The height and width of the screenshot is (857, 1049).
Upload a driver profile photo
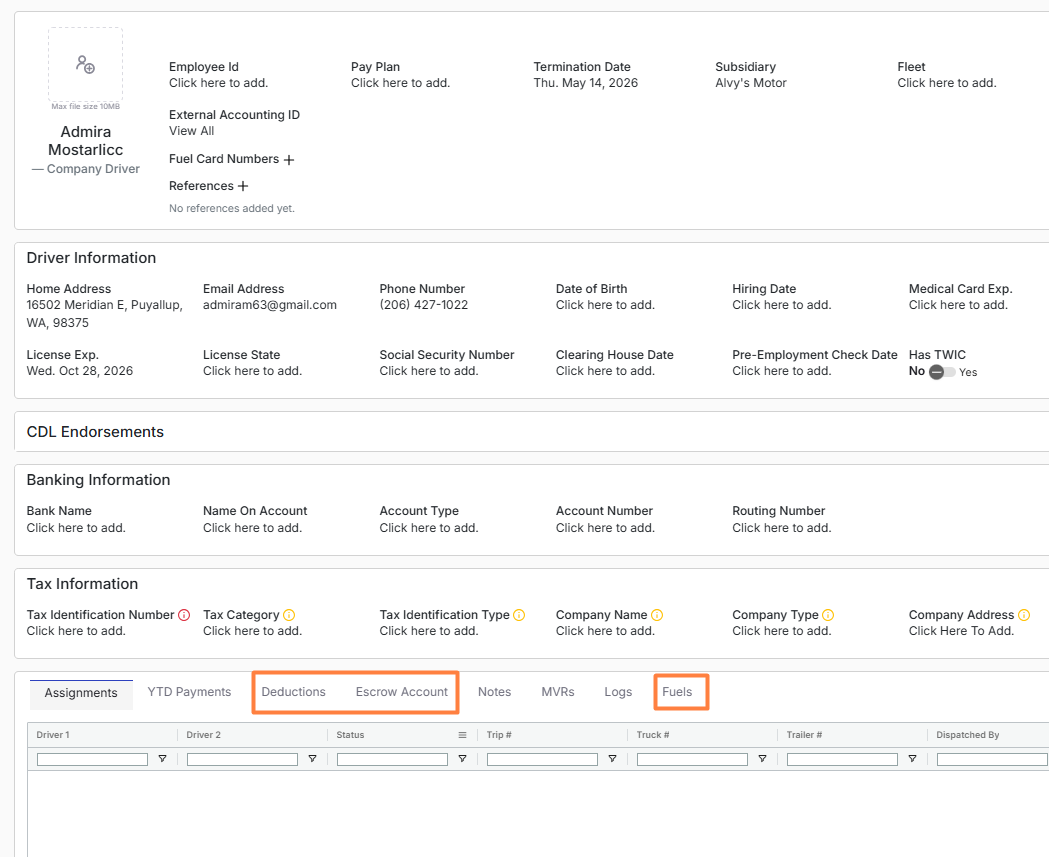pos(85,64)
